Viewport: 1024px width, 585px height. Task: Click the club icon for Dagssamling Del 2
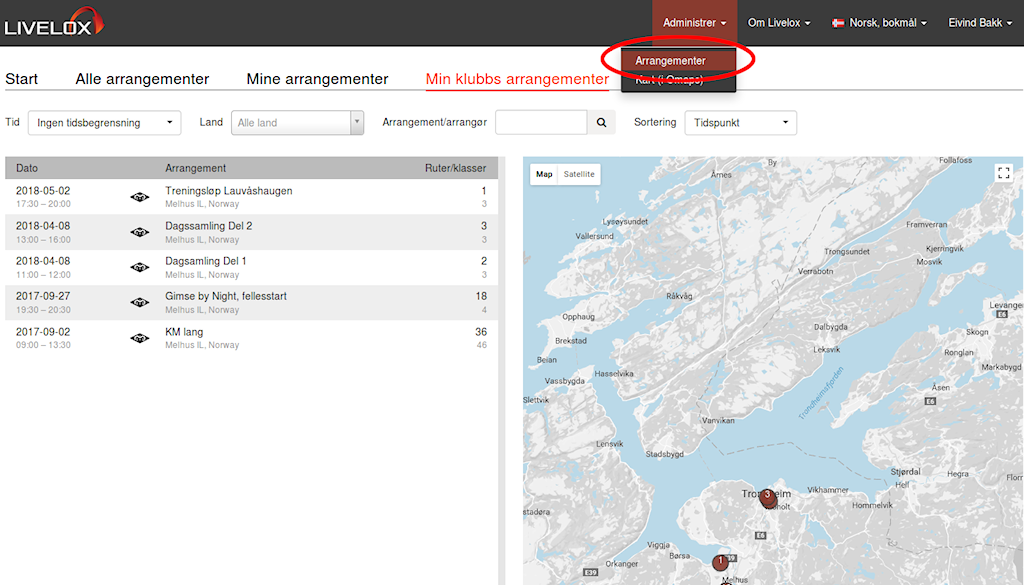(x=140, y=232)
